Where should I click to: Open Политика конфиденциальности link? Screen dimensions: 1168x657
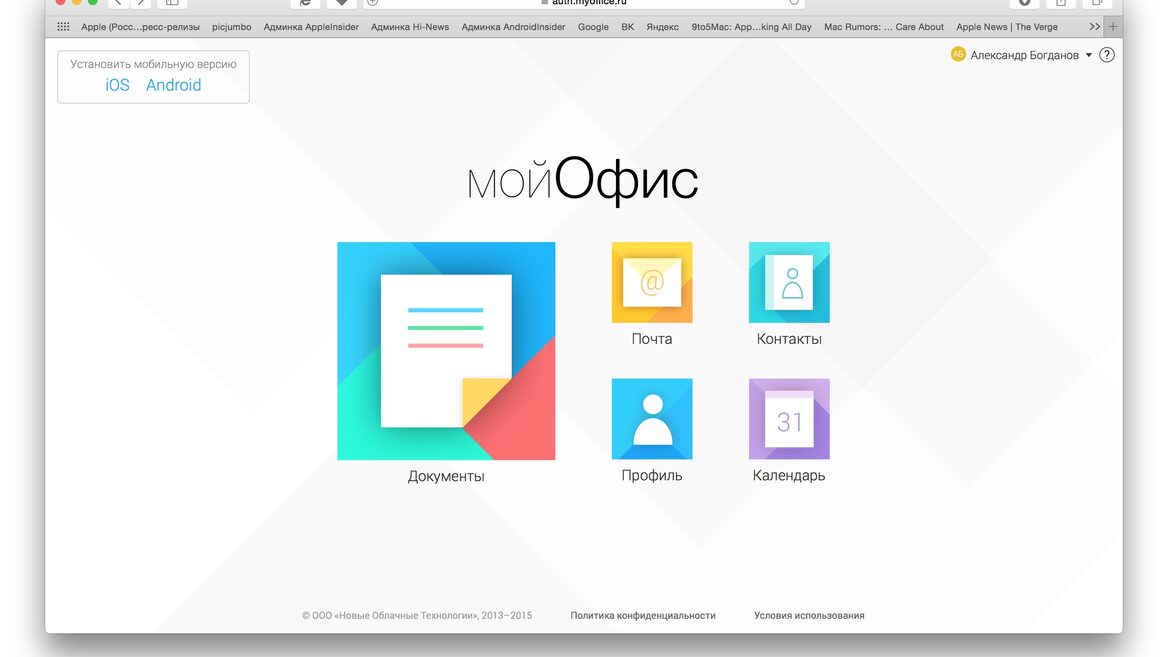tap(643, 615)
